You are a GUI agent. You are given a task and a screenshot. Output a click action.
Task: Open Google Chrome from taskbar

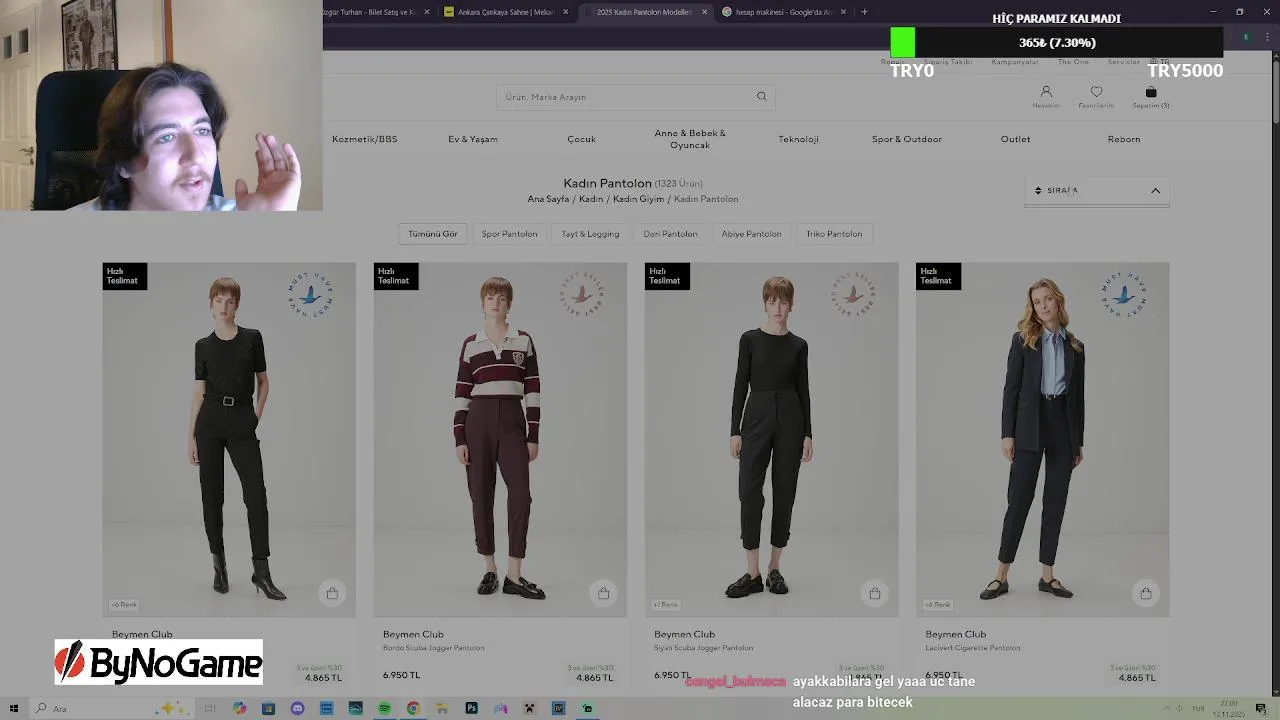coord(413,708)
